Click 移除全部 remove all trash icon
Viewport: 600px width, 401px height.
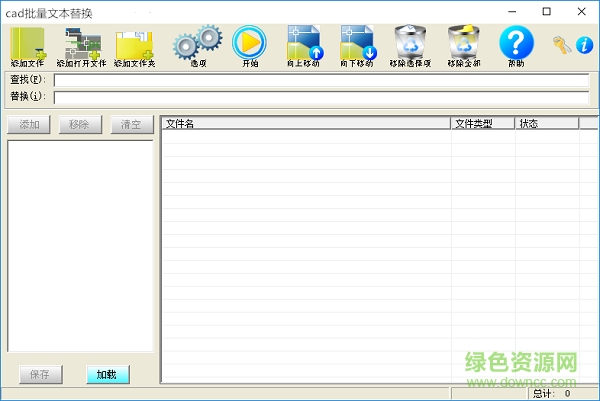464,47
